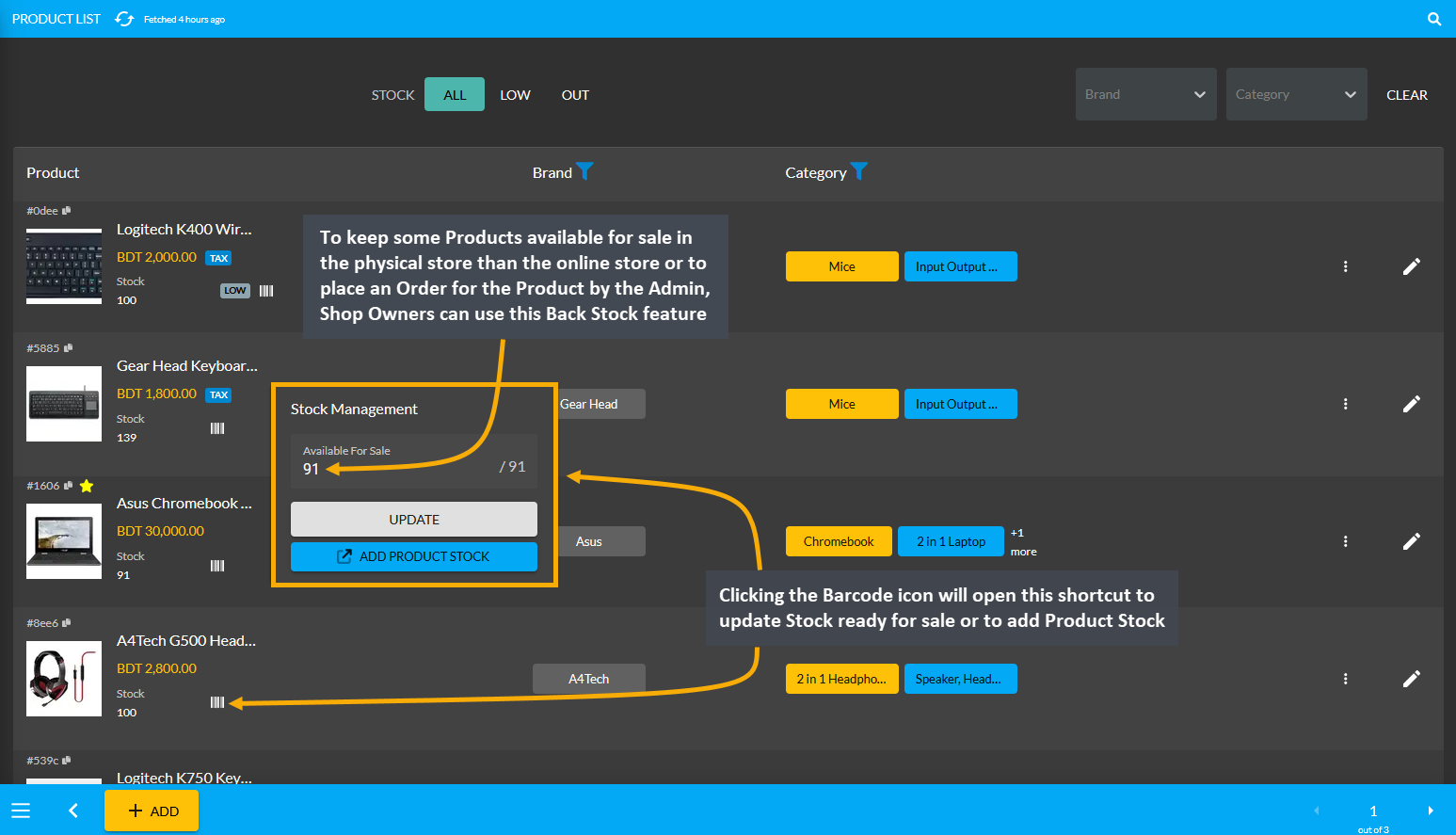Viewport: 1456px width, 835px height.
Task: Click page number 1 in pagination
Action: (x=1373, y=811)
